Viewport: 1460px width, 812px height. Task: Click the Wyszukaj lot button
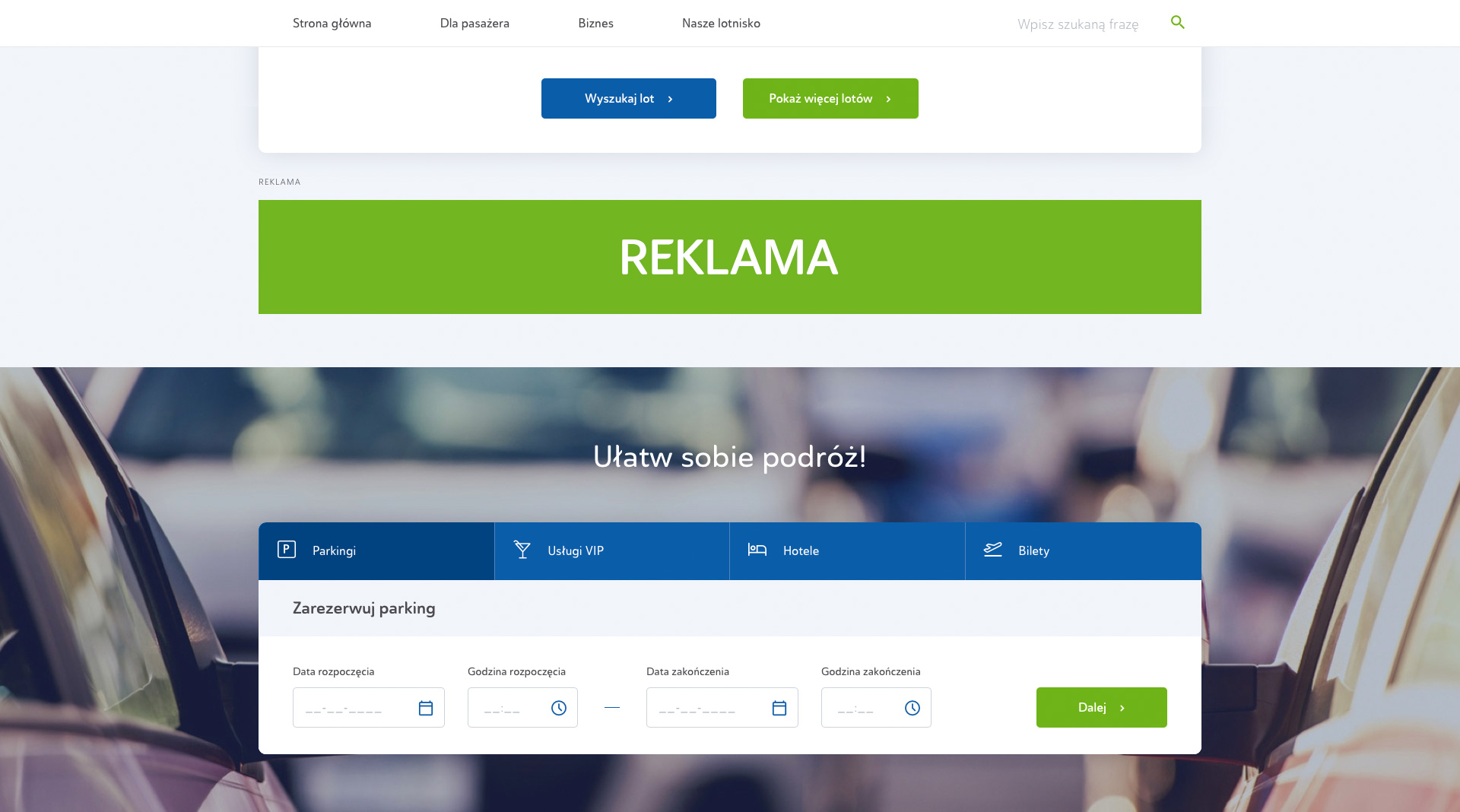tap(629, 98)
